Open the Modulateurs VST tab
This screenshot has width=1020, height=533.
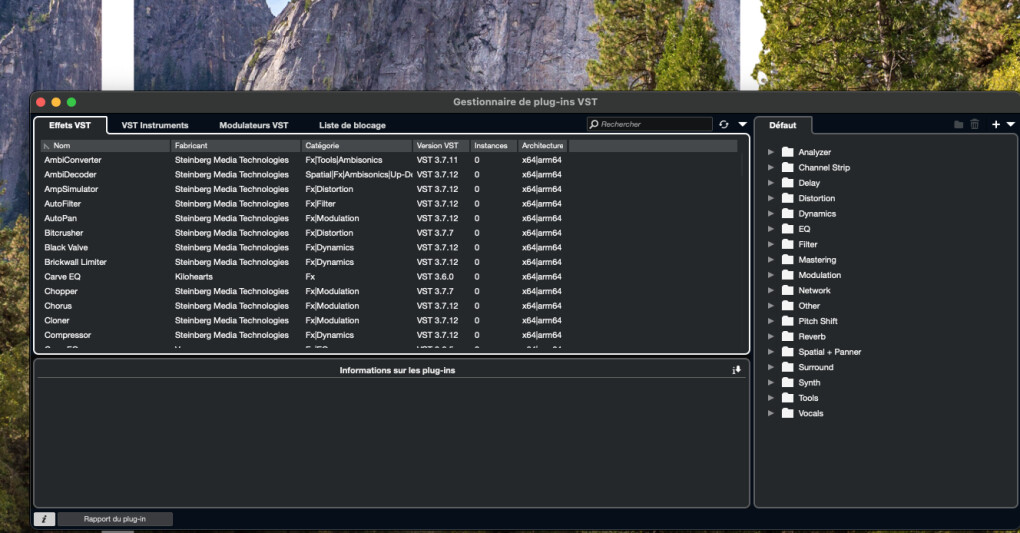[254, 125]
